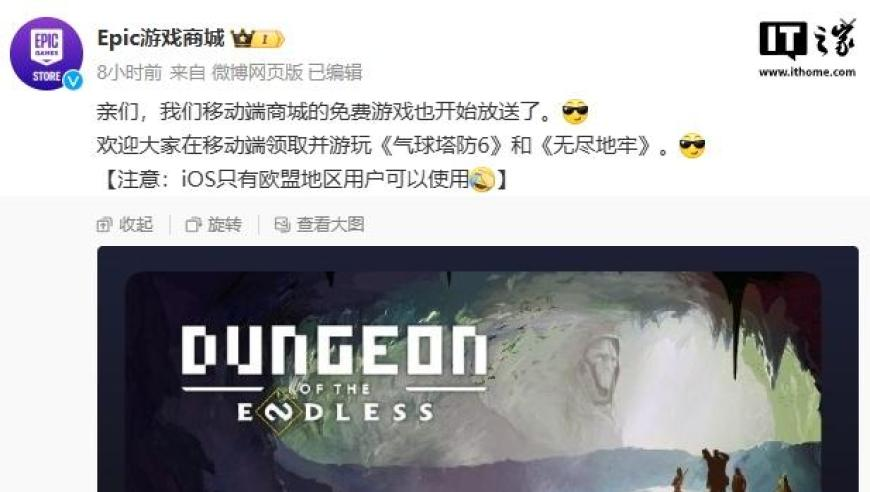Click the first sunglasses emoji

pyautogui.click(x=575, y=113)
